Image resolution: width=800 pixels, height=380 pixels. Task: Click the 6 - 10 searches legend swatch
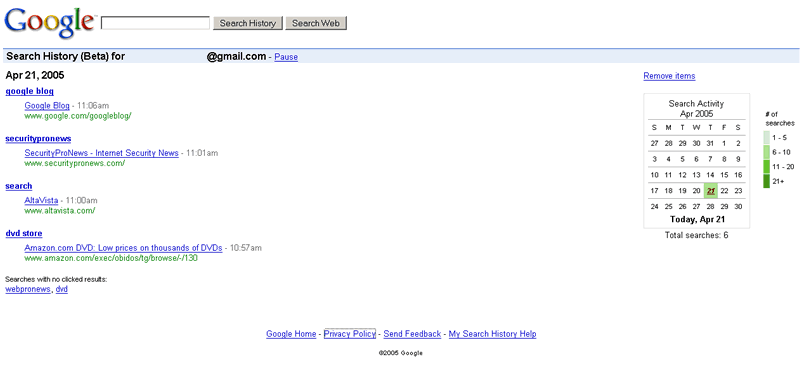point(766,152)
